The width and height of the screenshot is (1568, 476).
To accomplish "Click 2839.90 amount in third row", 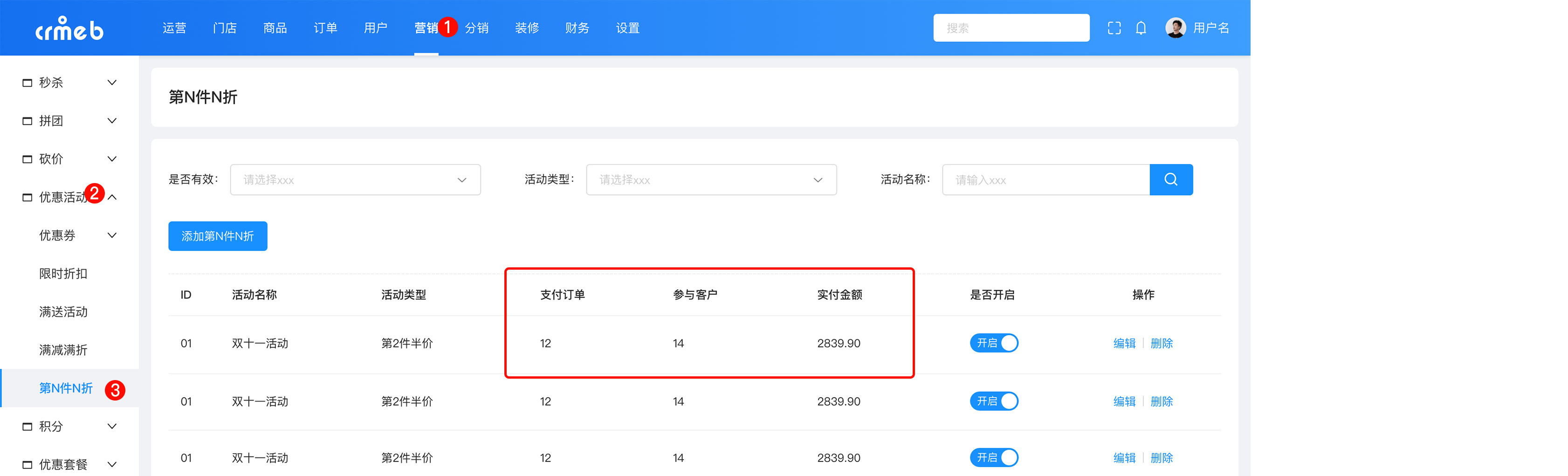I will [x=839, y=458].
